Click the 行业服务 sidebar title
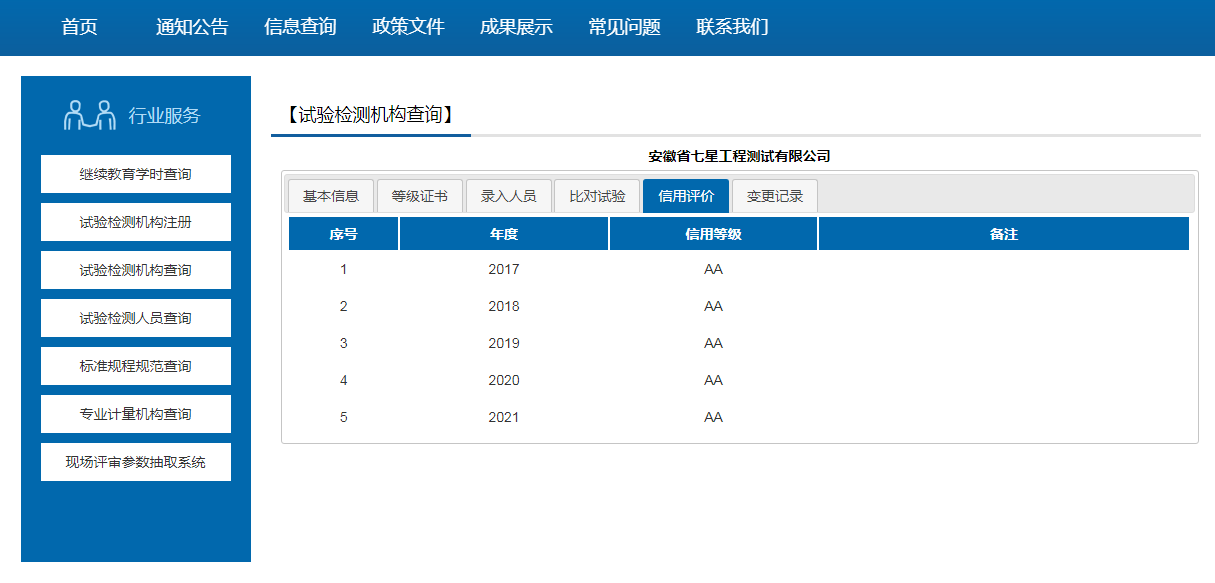Screen dimensions: 1215x583 coord(164,116)
